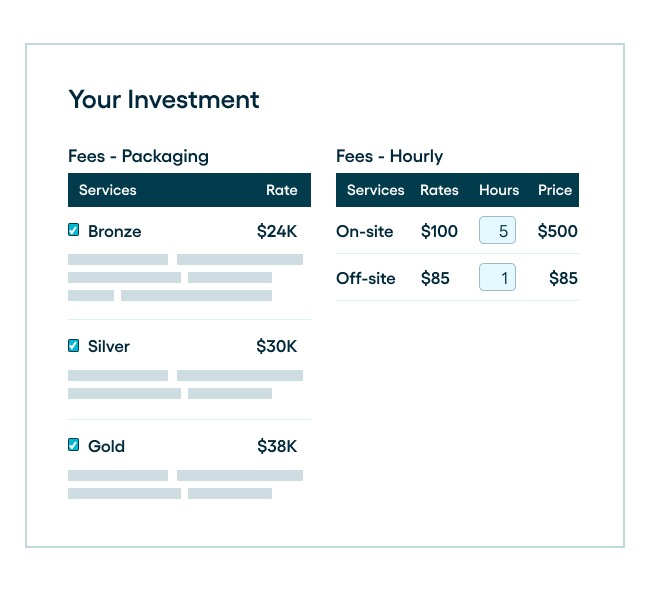Uncheck the Bronze package checkbox
Screen dimensions: 650x600
click(74, 230)
